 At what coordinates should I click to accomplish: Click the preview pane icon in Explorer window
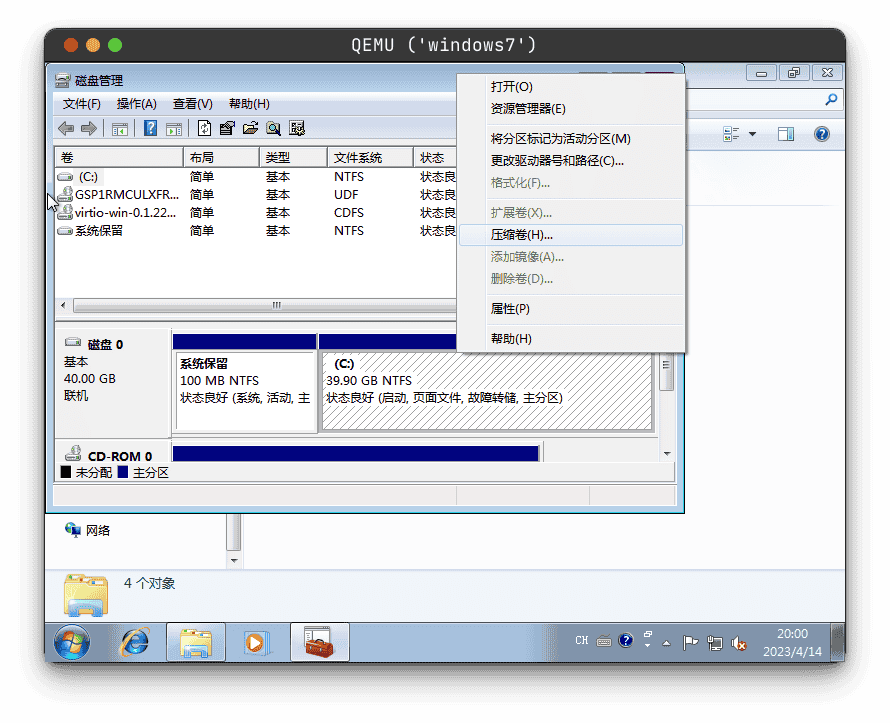tap(786, 134)
